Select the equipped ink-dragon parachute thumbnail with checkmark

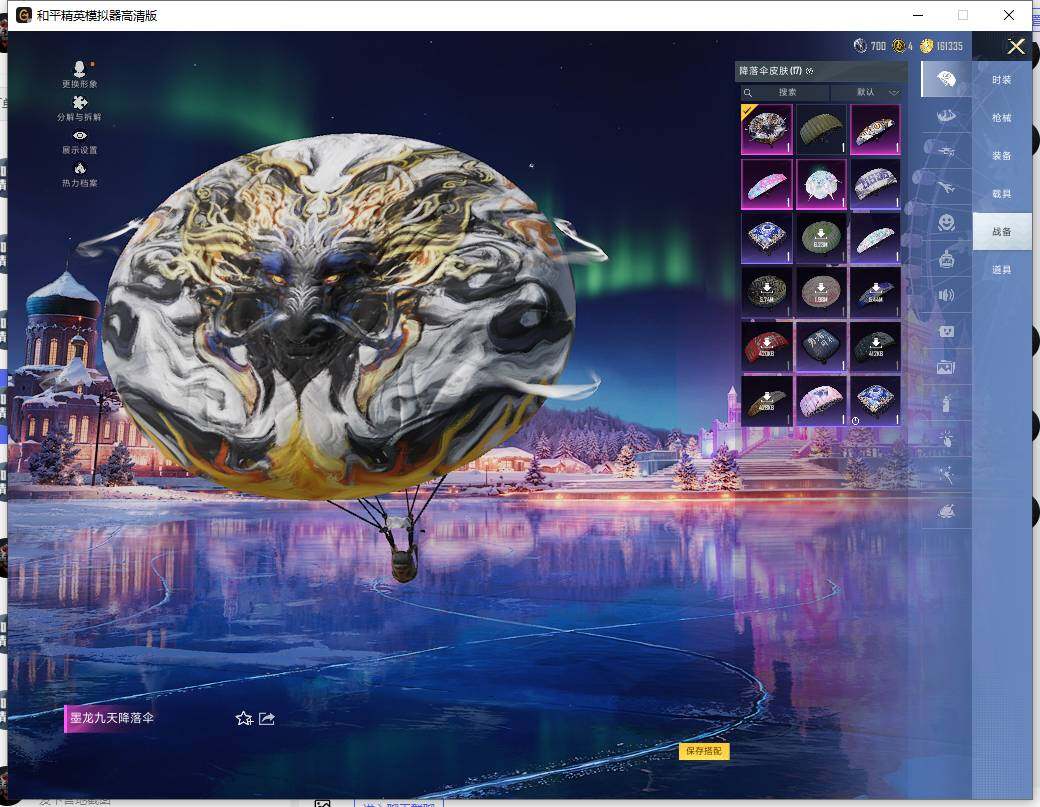767,129
